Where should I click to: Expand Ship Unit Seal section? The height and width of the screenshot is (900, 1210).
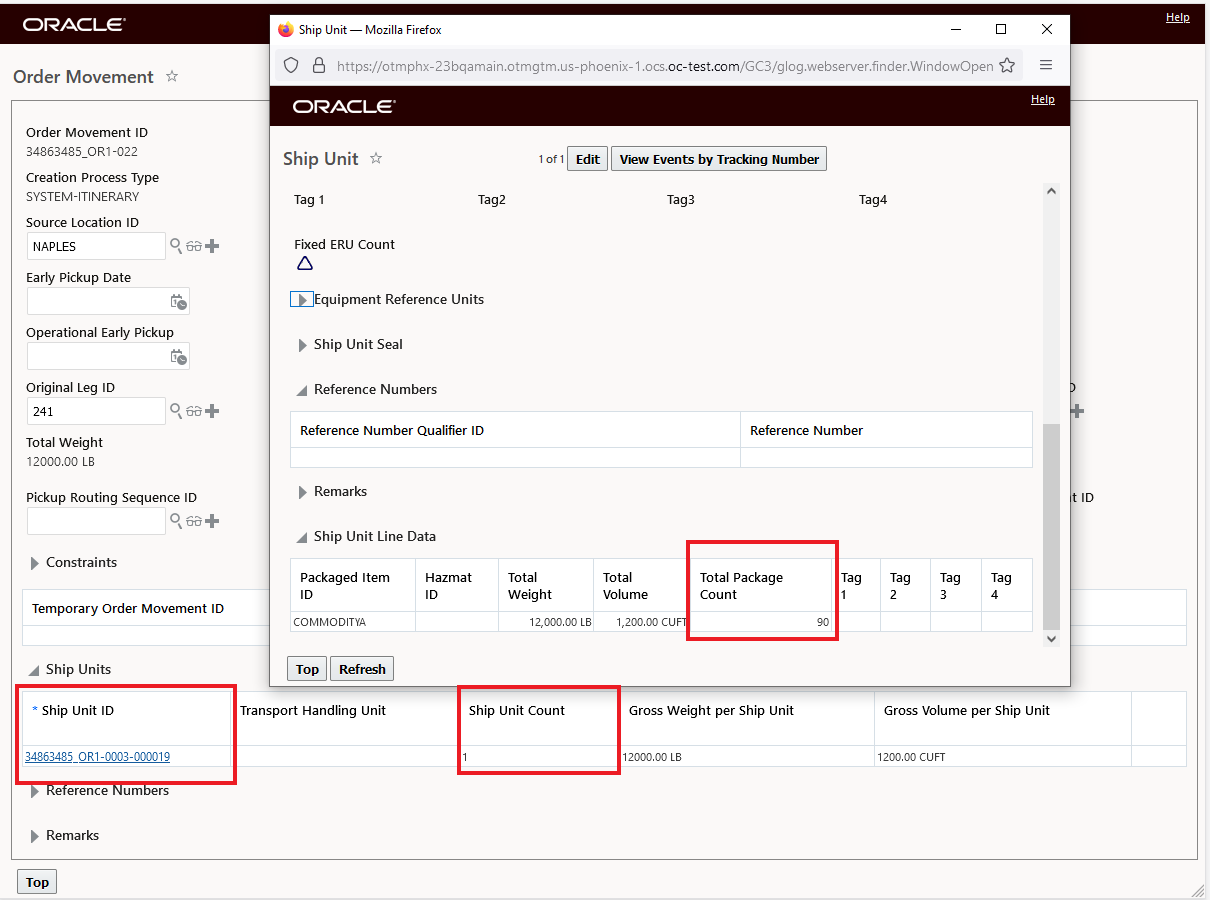(303, 345)
